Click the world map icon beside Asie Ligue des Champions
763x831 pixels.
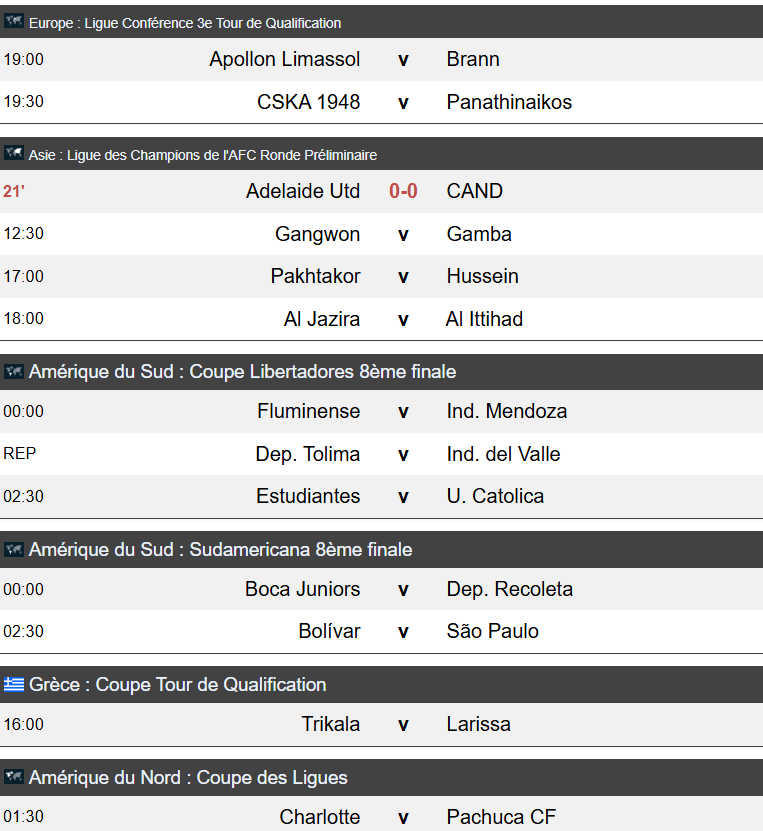(14, 153)
